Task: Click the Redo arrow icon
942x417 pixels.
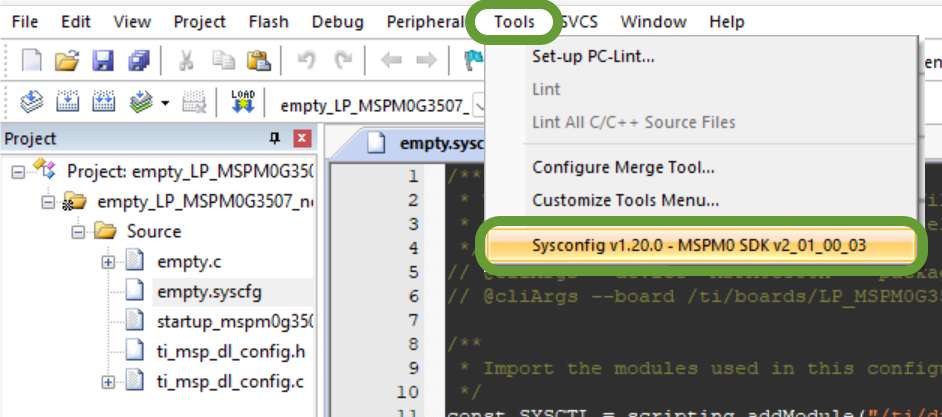Action: (343, 60)
